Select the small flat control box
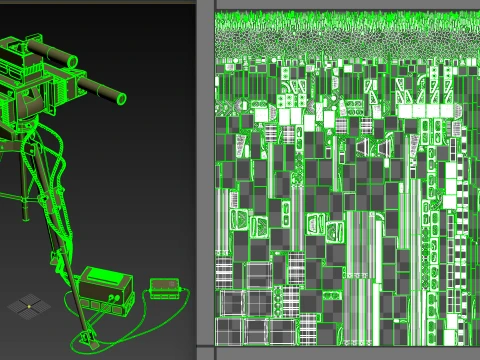480x360 pixels. 165,288
